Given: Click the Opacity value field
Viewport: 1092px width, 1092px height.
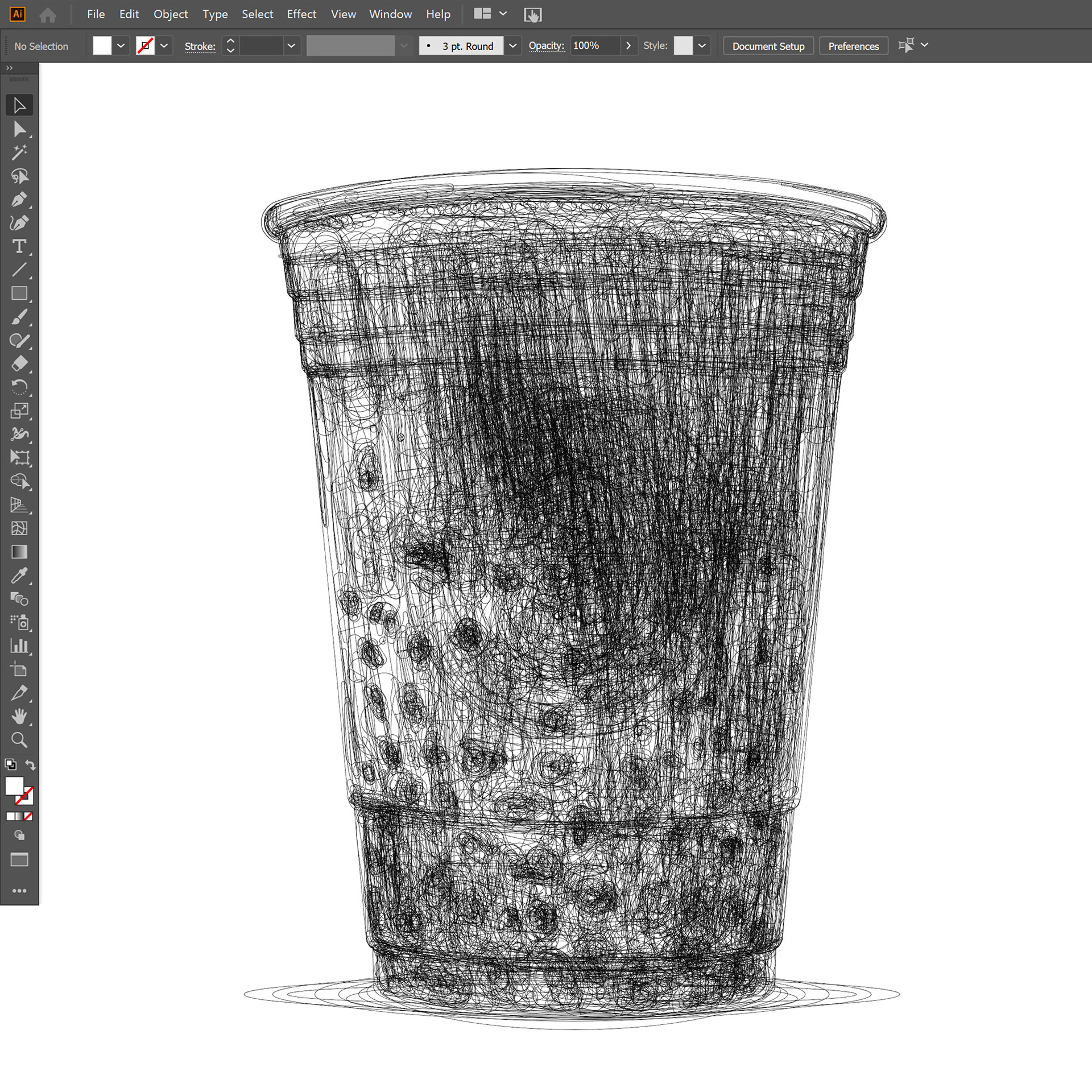Looking at the screenshot, I should [594, 45].
